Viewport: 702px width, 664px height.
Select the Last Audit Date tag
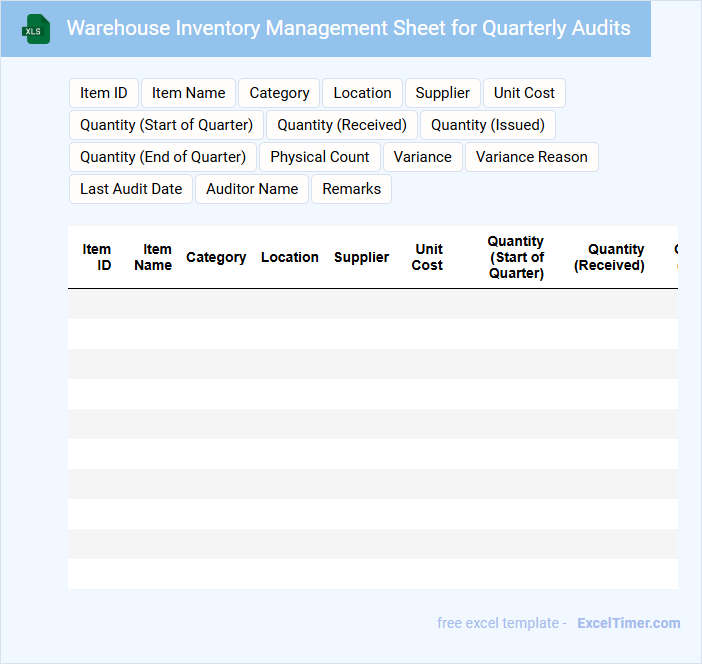[131, 189]
